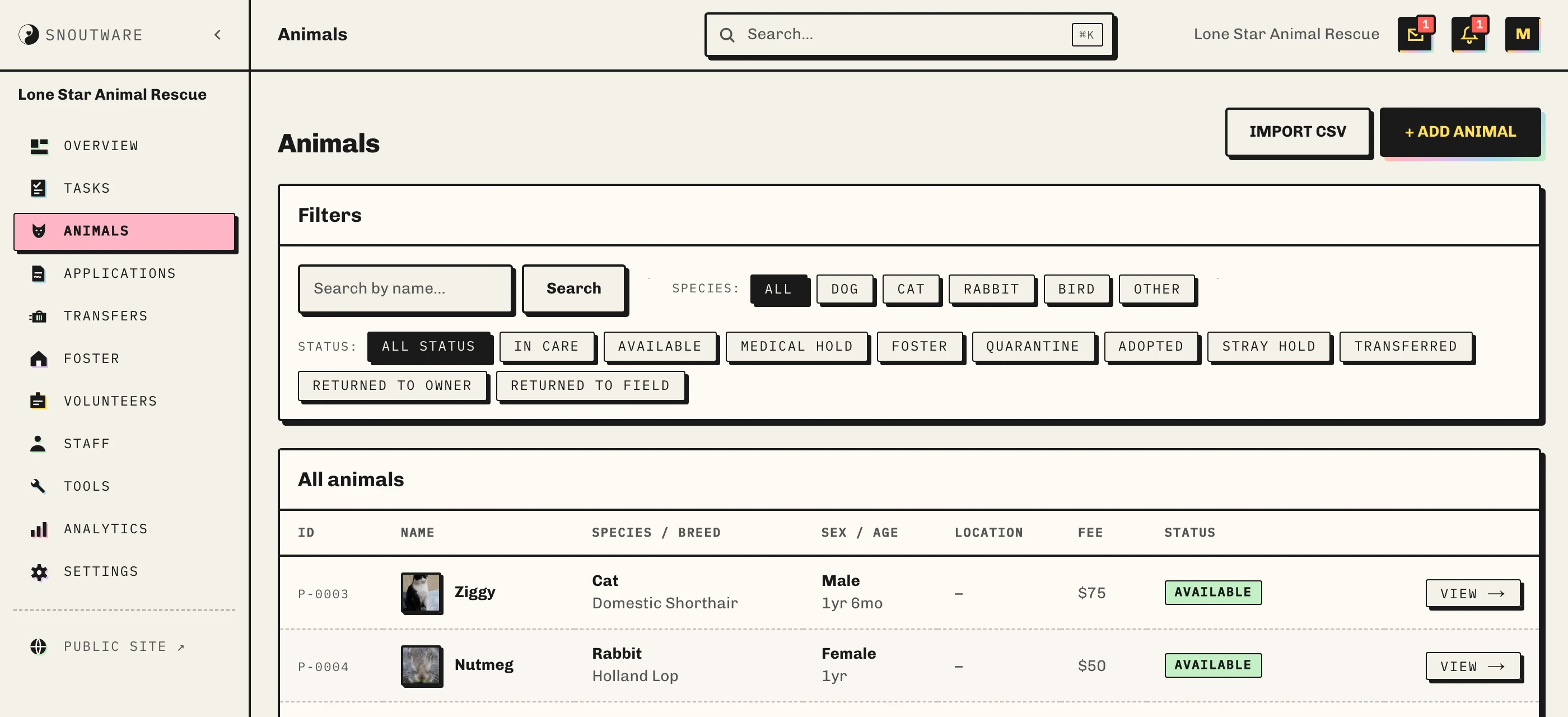The image size is (1568, 717).
Task: Select the ALL species filter
Action: [778, 289]
